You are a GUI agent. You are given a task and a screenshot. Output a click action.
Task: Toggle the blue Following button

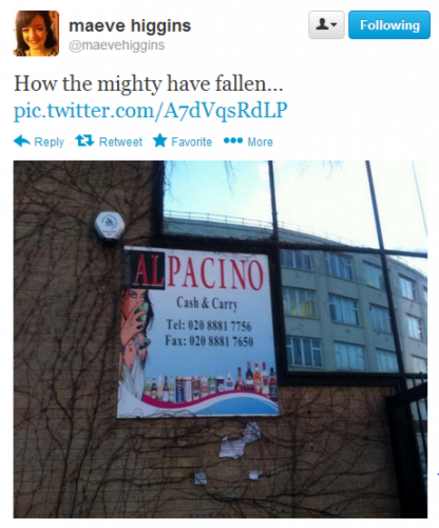click(389, 25)
